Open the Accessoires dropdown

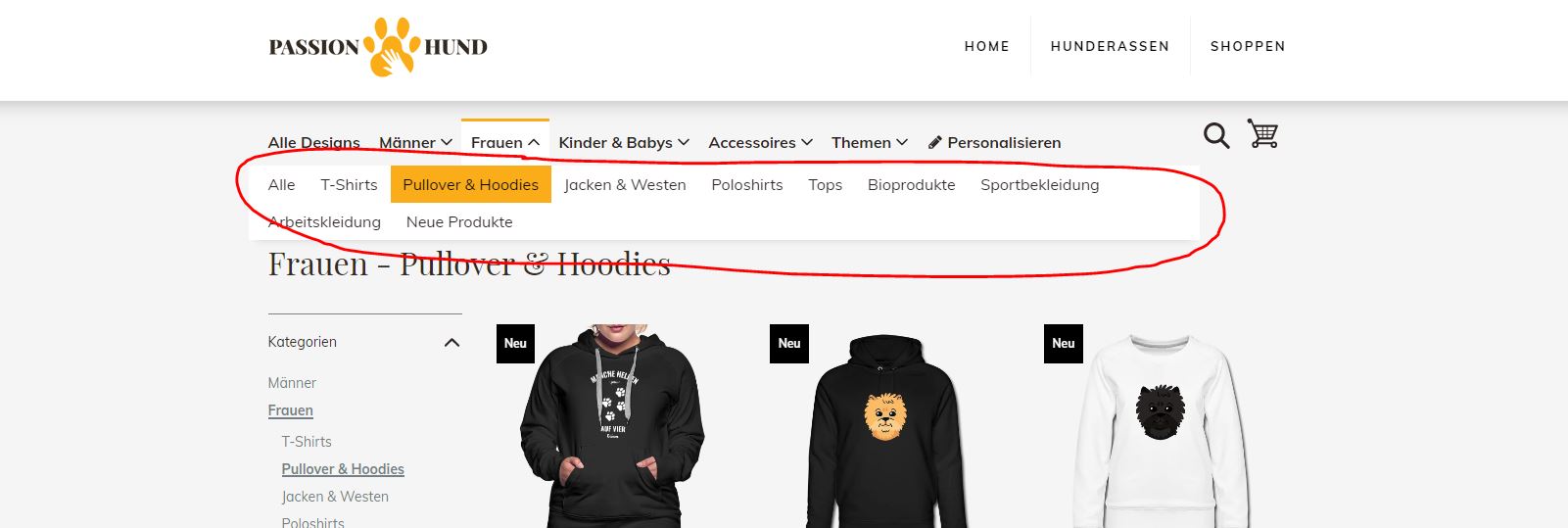(761, 143)
